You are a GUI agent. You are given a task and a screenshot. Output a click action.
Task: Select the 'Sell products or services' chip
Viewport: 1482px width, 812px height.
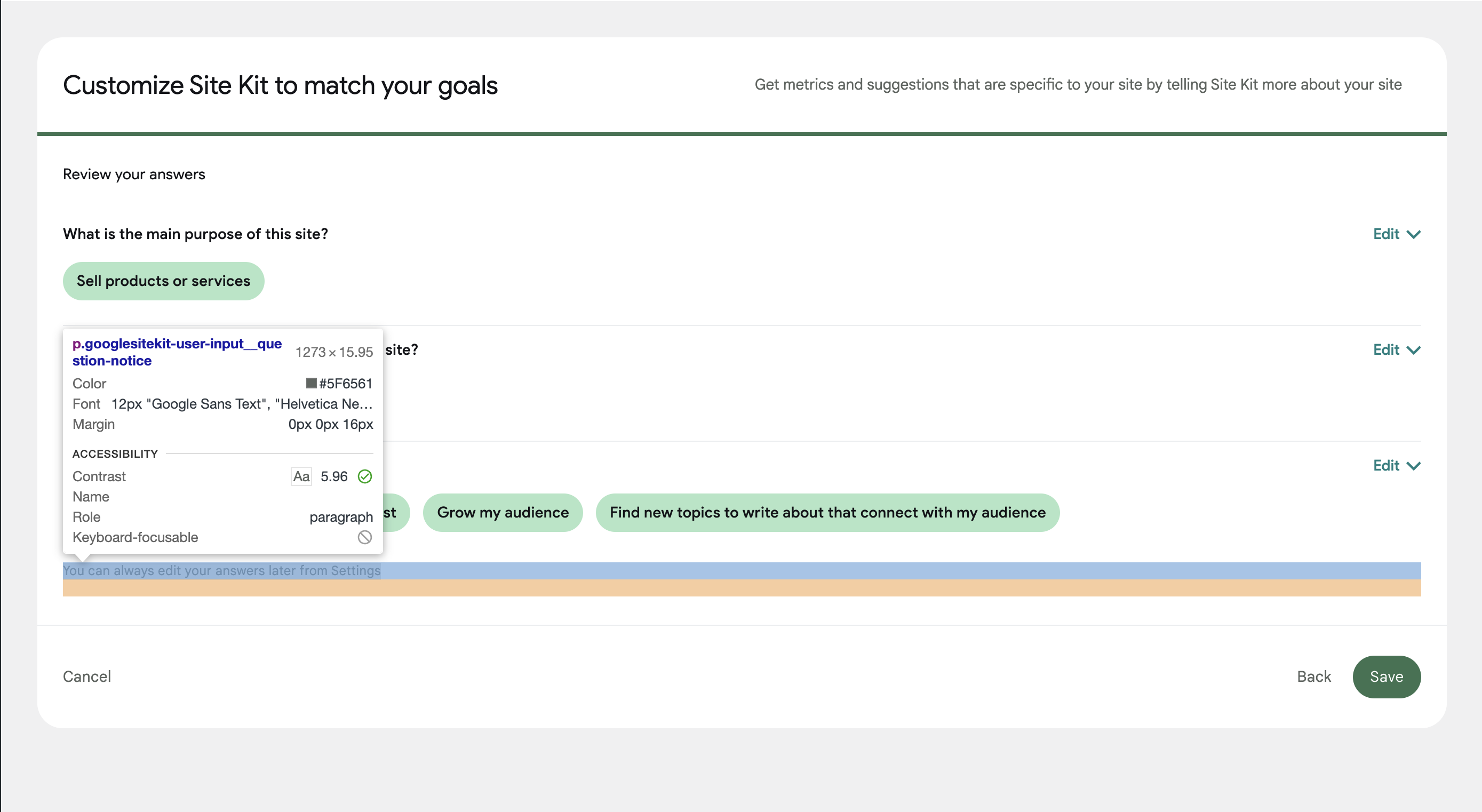[163, 281]
